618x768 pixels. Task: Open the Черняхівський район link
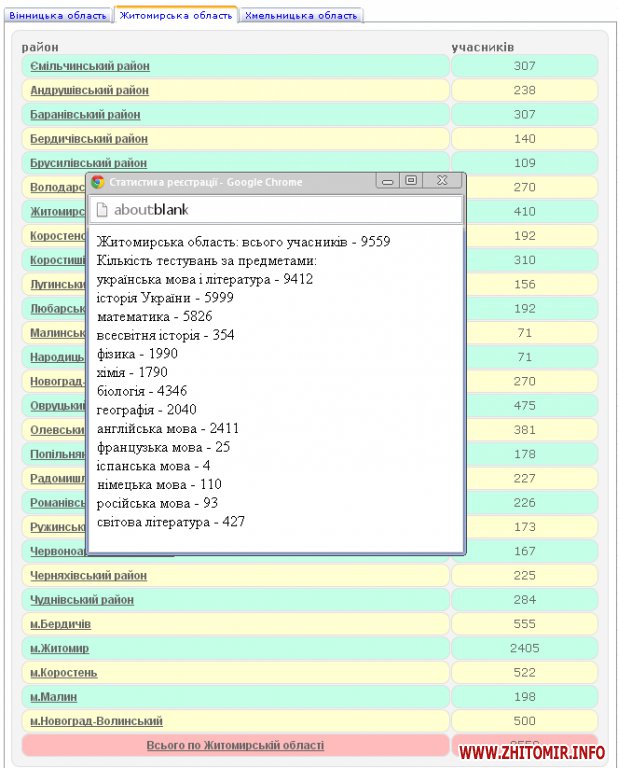(88, 576)
